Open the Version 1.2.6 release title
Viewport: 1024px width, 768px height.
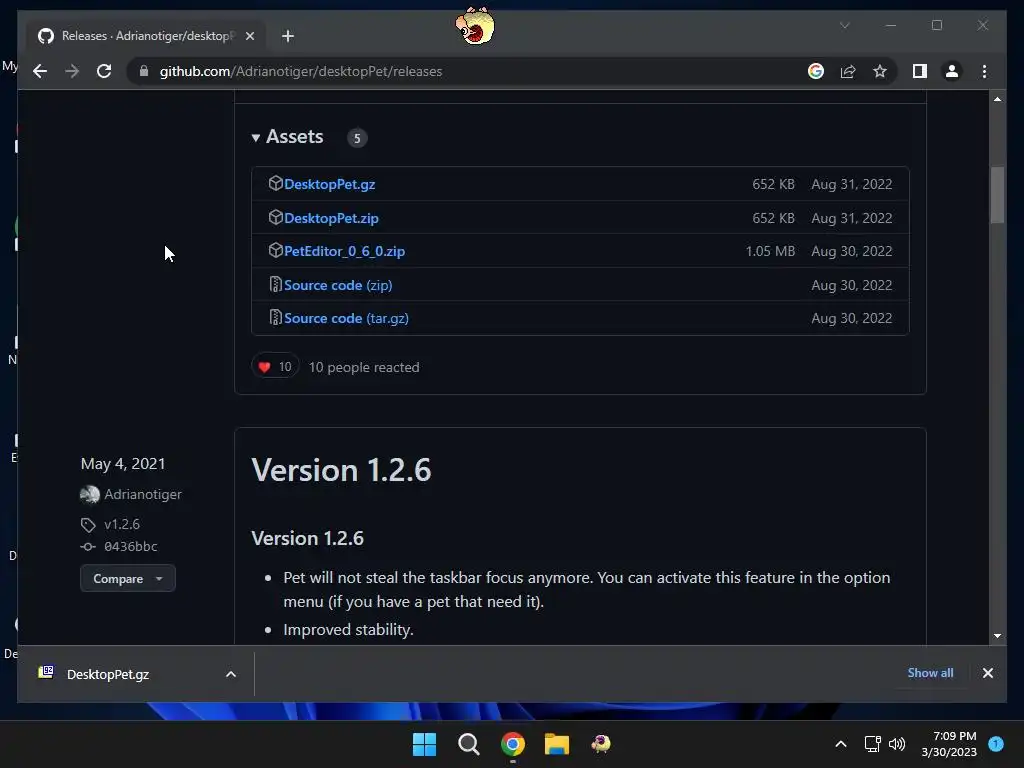coord(341,470)
